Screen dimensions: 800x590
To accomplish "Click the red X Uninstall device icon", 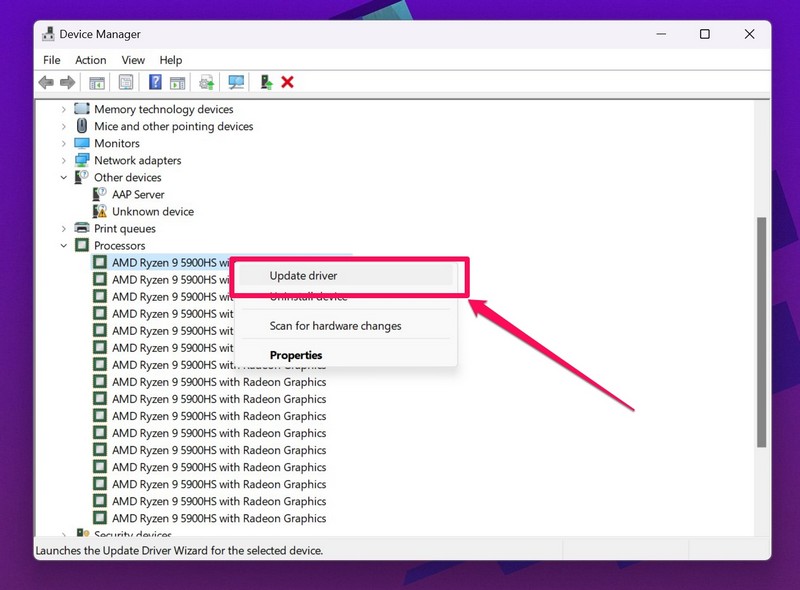I will tap(288, 82).
